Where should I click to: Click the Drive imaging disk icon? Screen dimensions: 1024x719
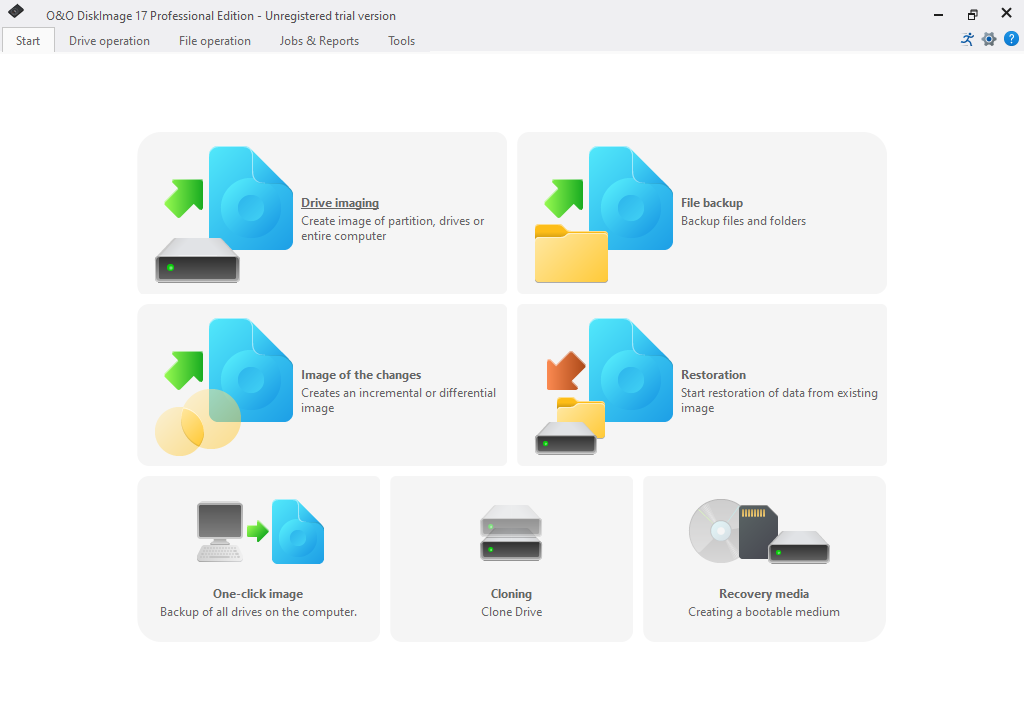click(224, 214)
